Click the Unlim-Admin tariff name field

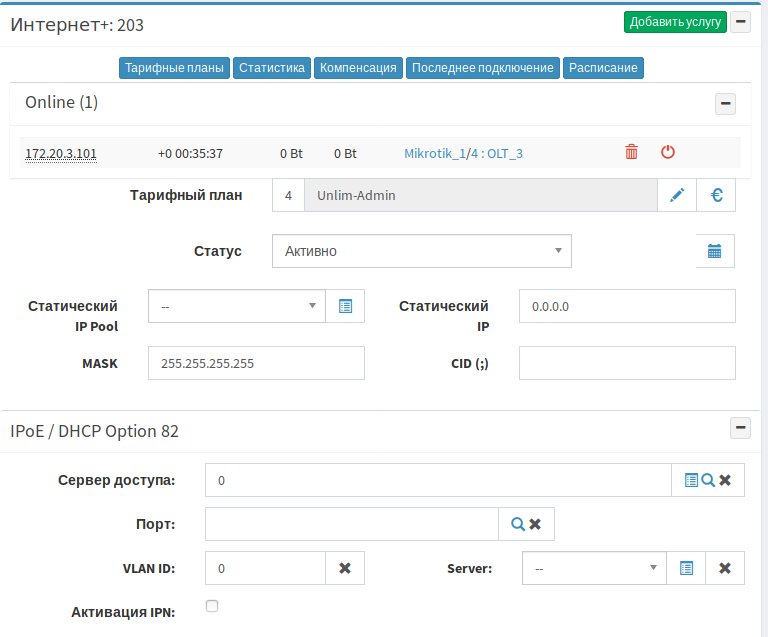click(x=480, y=195)
